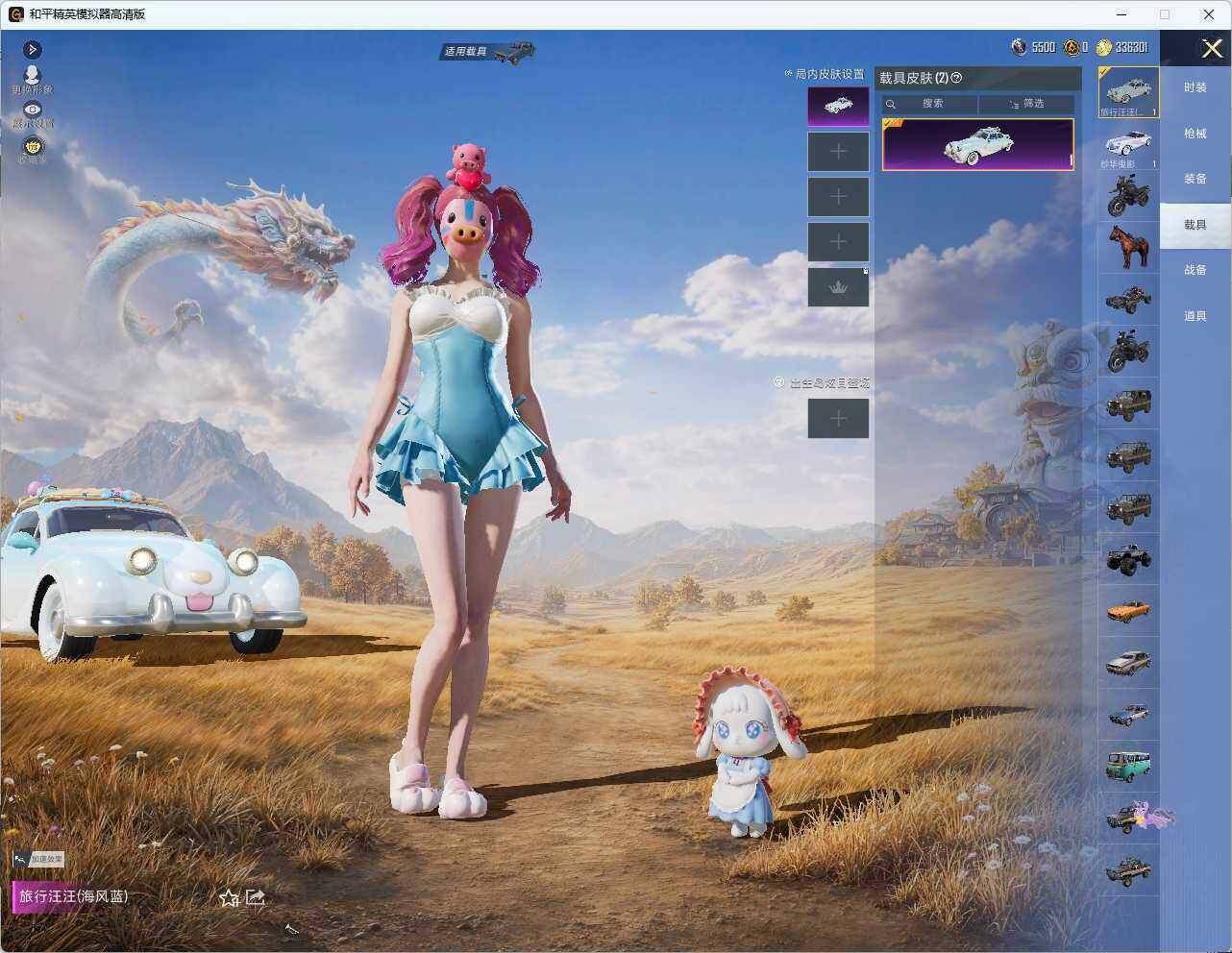
Task: Choose the dune buggy vehicle icon
Action: 1128,299
